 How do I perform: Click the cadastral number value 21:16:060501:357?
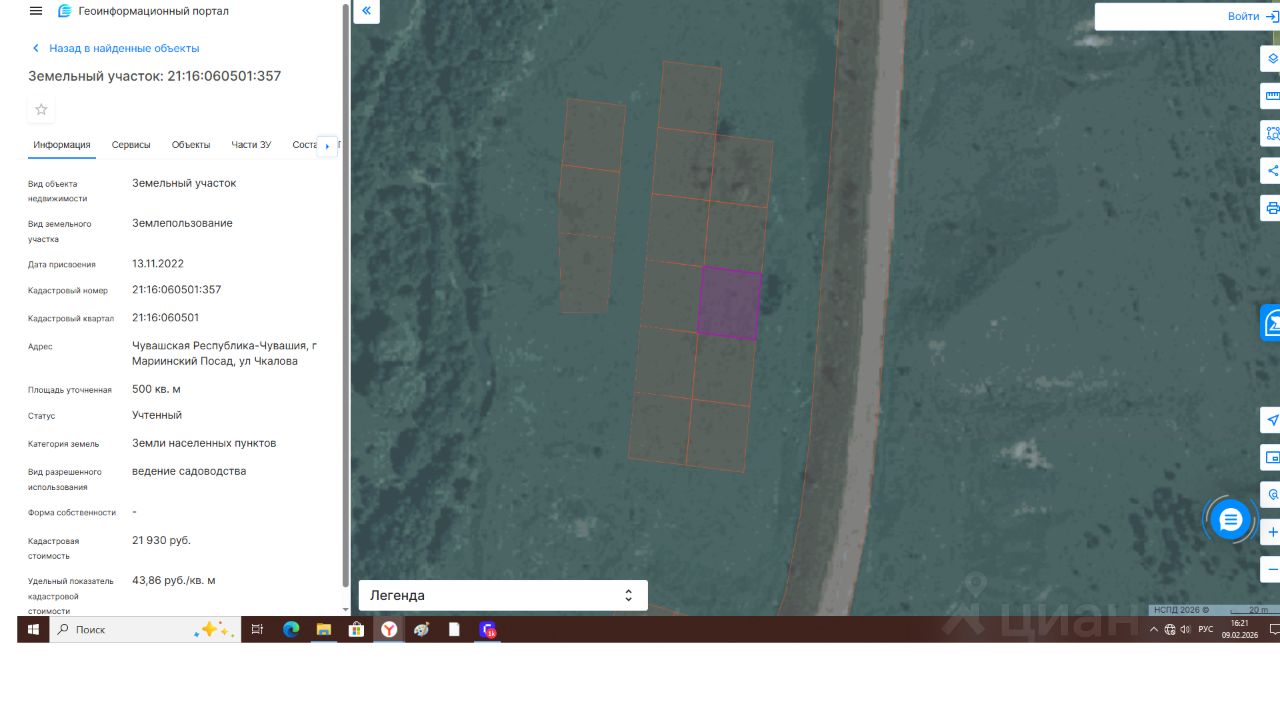[177, 290]
